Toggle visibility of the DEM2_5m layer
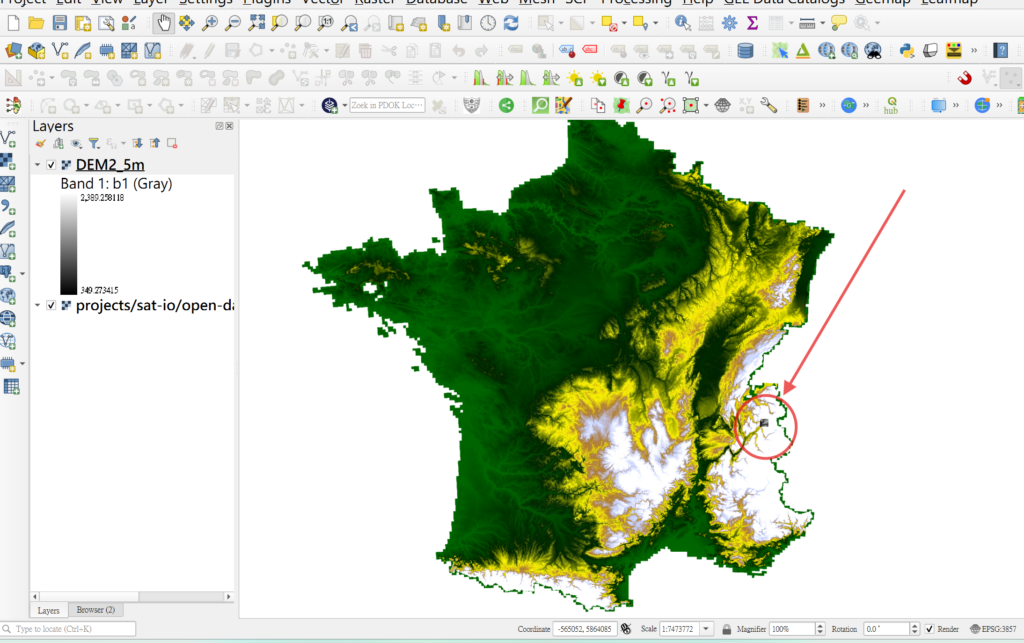Viewport: 1024px width, 643px height. (x=51, y=165)
